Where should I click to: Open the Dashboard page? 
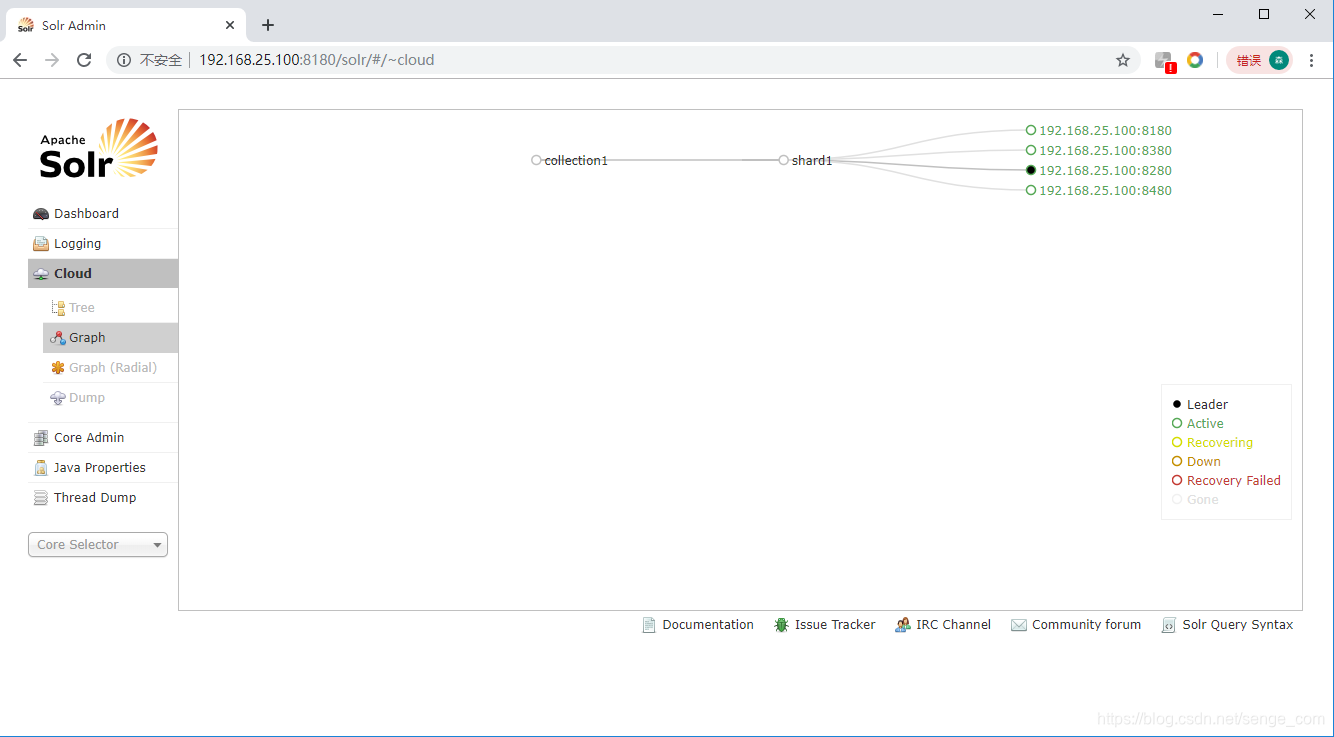tap(103, 214)
